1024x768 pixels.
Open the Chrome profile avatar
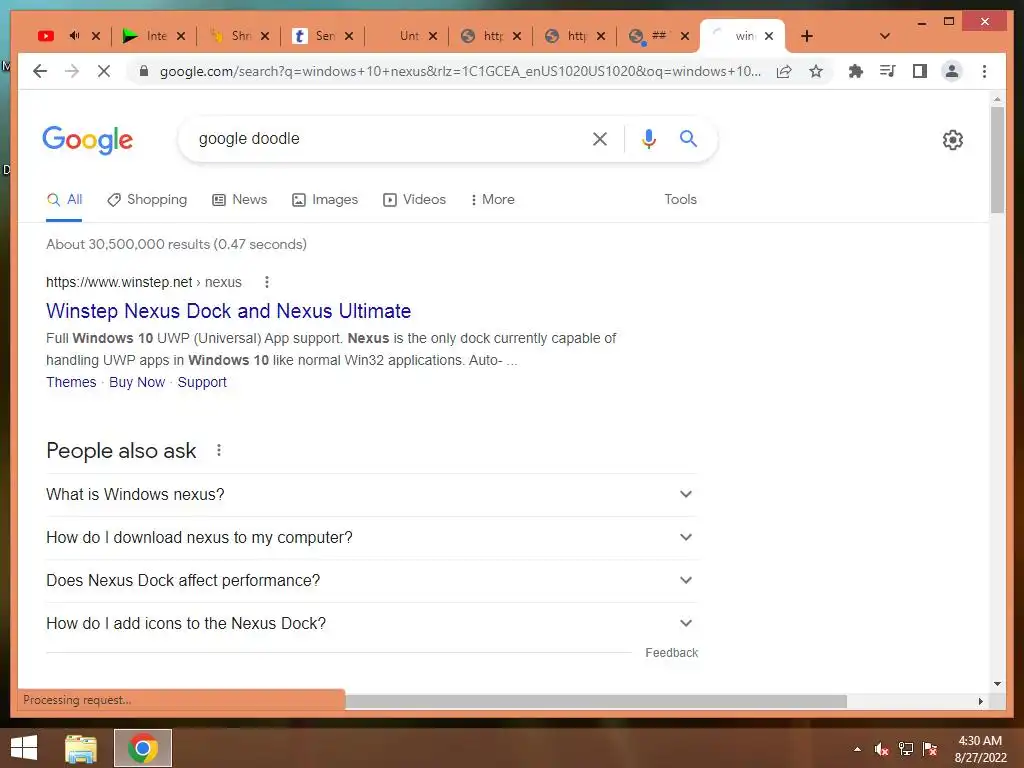952,71
